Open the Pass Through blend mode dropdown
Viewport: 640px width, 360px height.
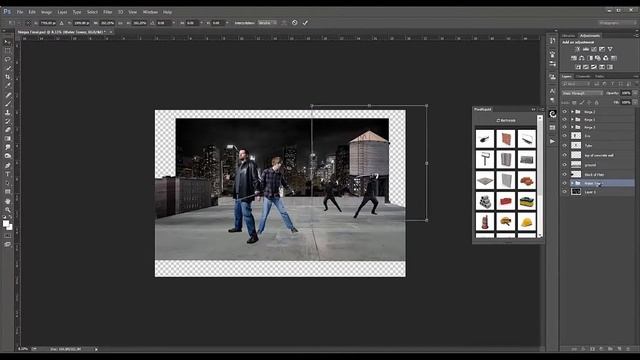(x=582, y=93)
